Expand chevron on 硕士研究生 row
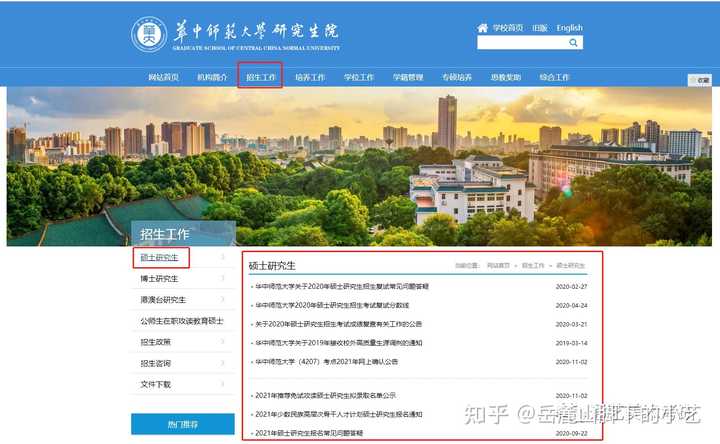The image size is (720, 444). (223, 257)
